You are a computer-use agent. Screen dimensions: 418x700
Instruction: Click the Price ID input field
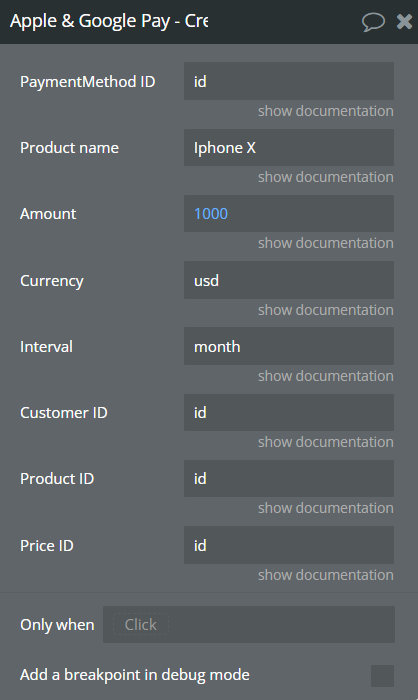(x=289, y=545)
